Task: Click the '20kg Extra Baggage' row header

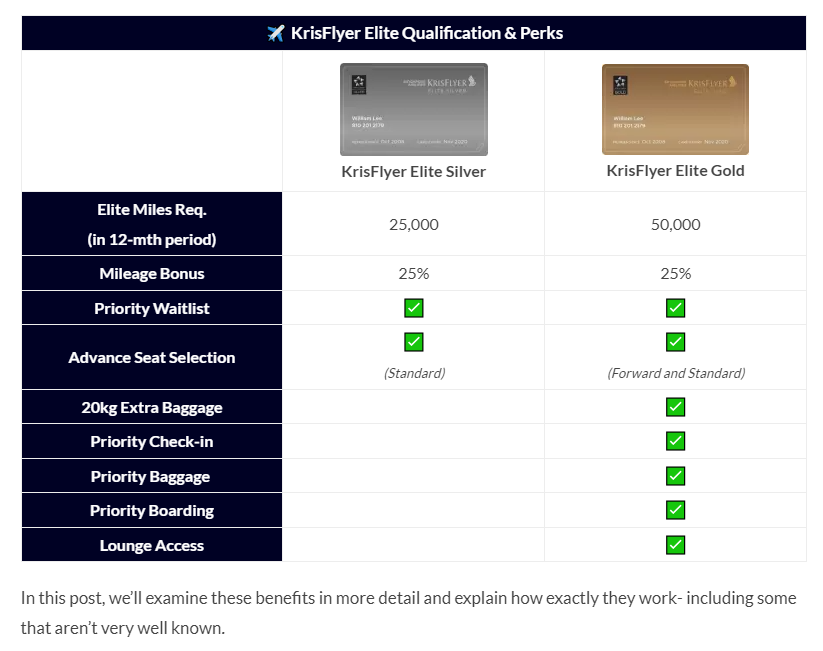Action: point(152,407)
